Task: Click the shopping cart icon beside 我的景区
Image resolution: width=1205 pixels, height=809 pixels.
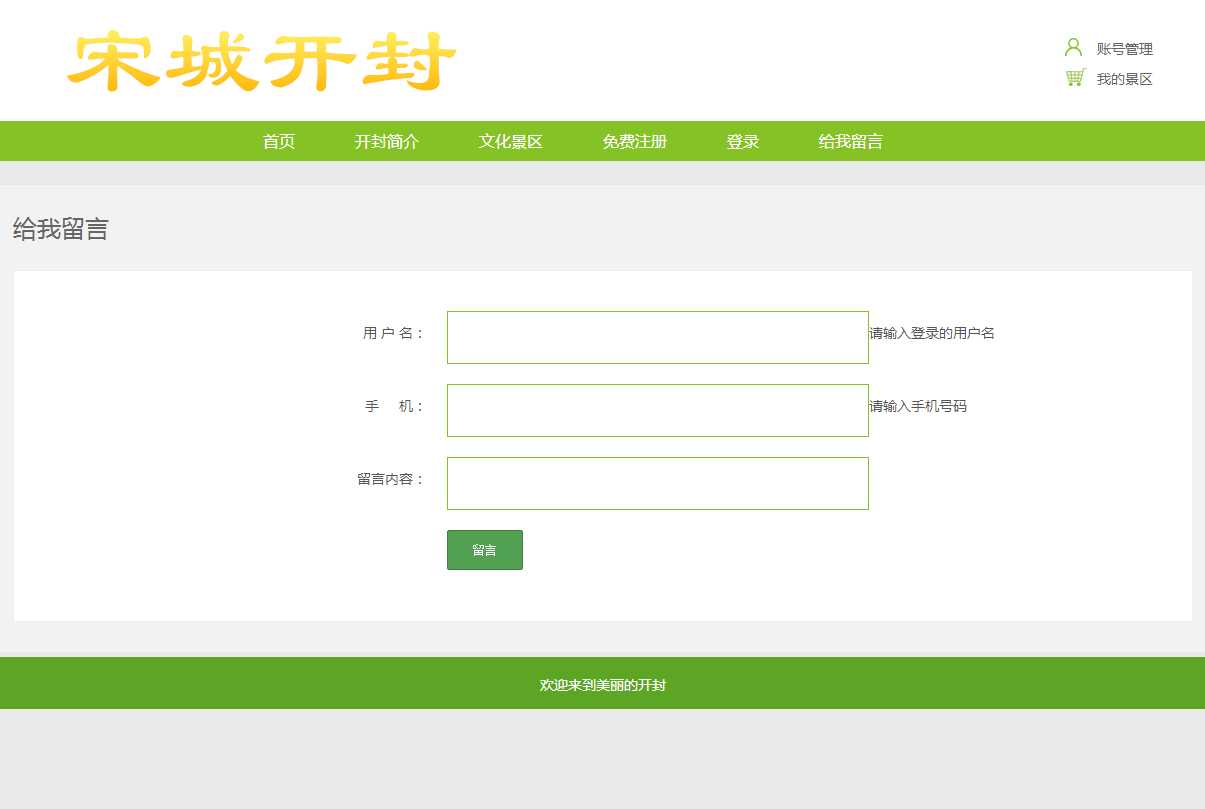Action: tap(1075, 78)
